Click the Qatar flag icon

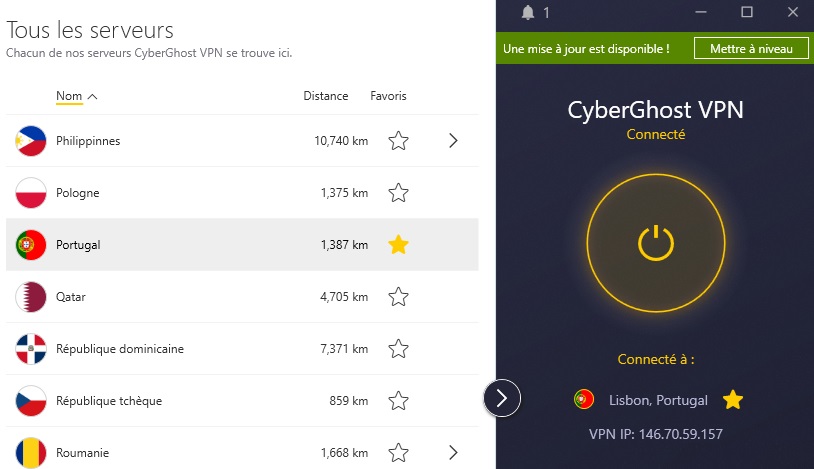pos(31,297)
